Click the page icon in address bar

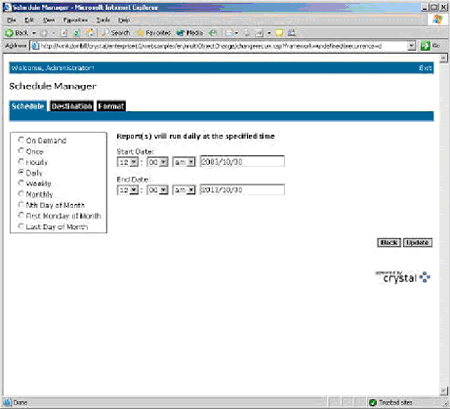click(x=35, y=46)
